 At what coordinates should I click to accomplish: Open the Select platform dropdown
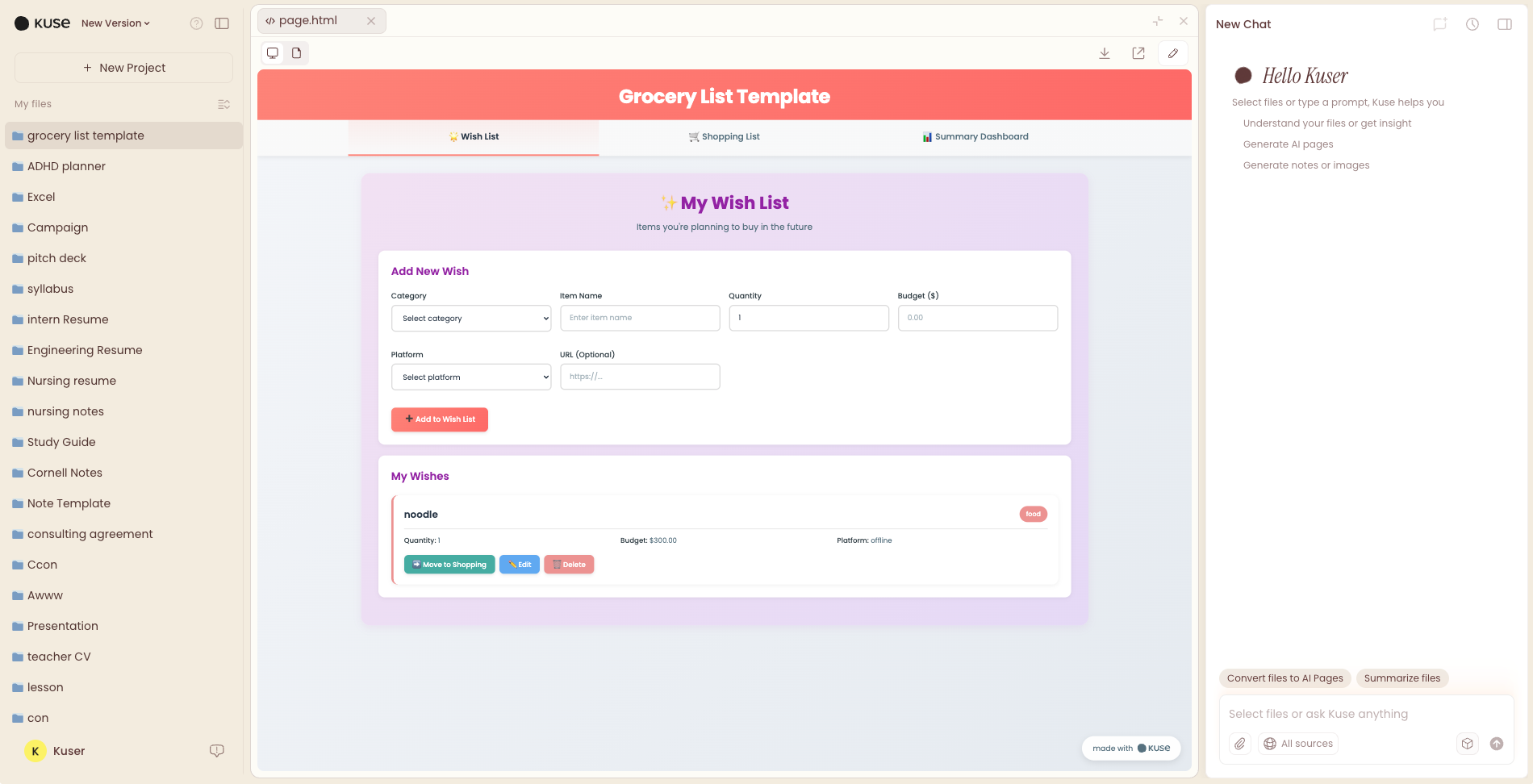[470, 377]
